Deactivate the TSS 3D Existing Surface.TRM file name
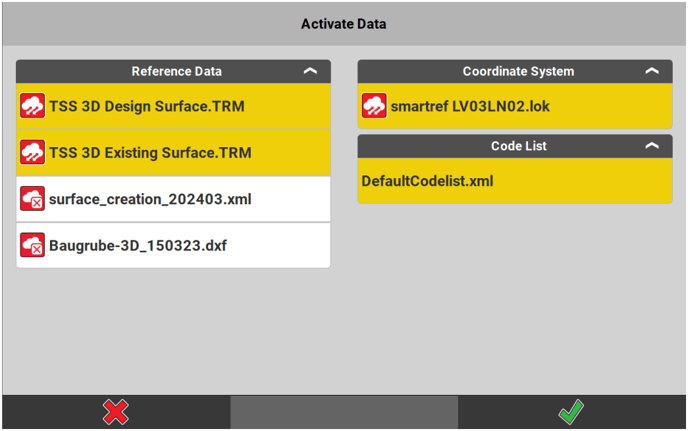Viewport: 688px width, 431px height. (x=150, y=153)
